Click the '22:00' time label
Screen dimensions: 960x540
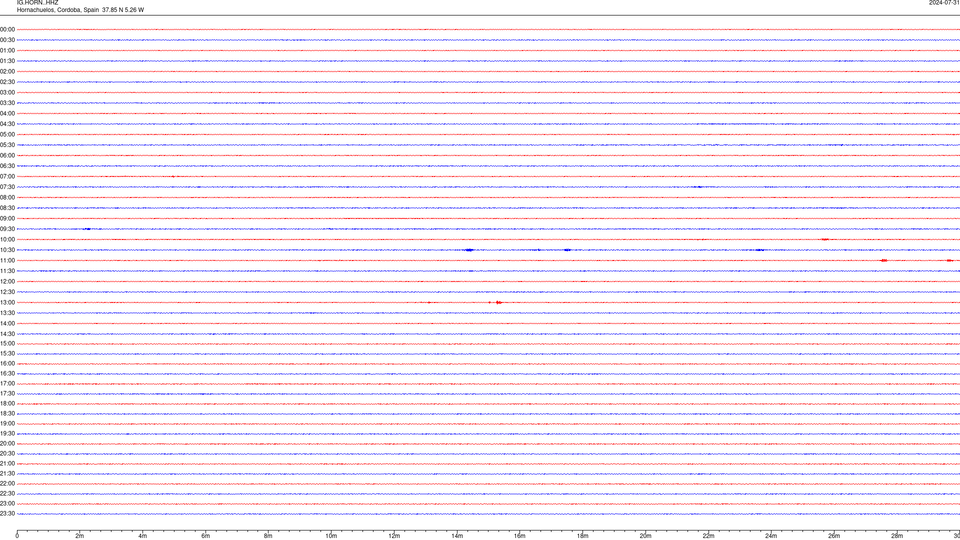(7, 484)
